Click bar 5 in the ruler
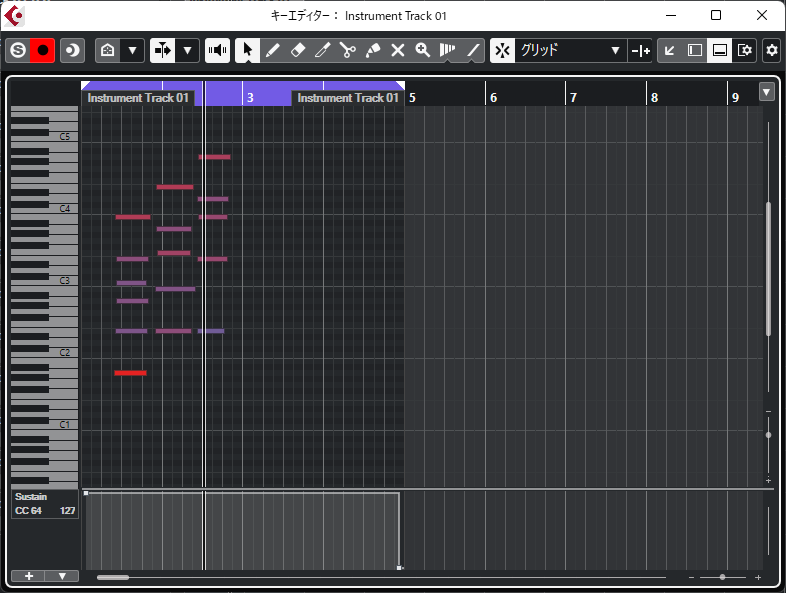 coord(412,98)
